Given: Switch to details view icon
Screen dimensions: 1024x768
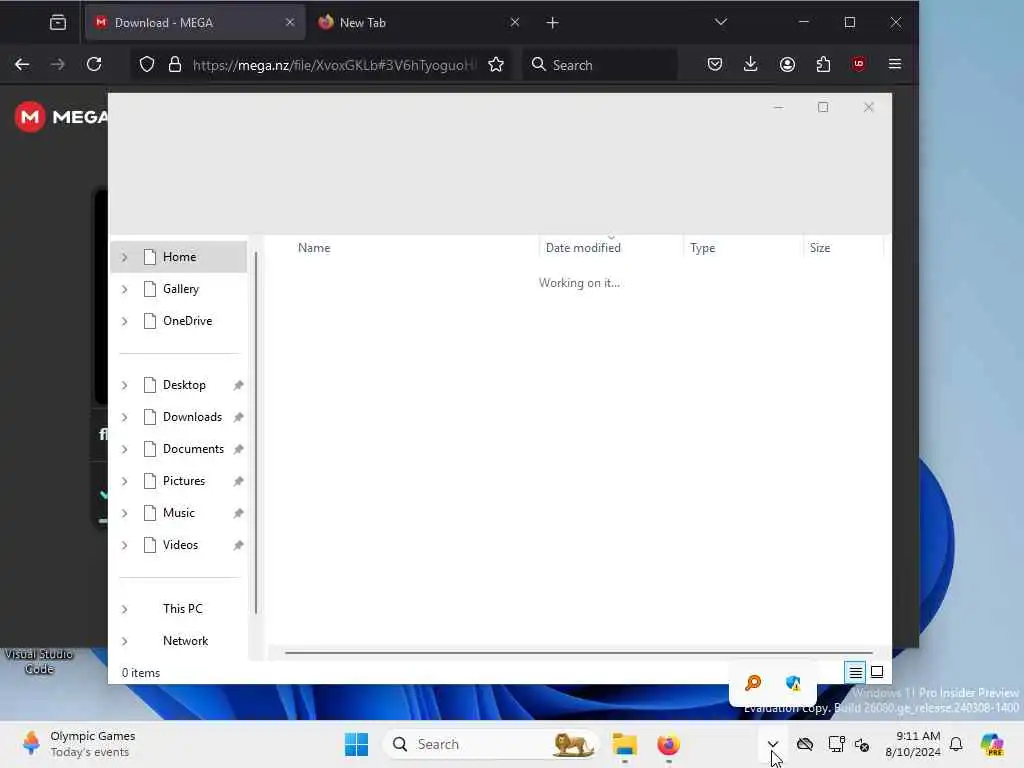Looking at the screenshot, I should pyautogui.click(x=855, y=672).
